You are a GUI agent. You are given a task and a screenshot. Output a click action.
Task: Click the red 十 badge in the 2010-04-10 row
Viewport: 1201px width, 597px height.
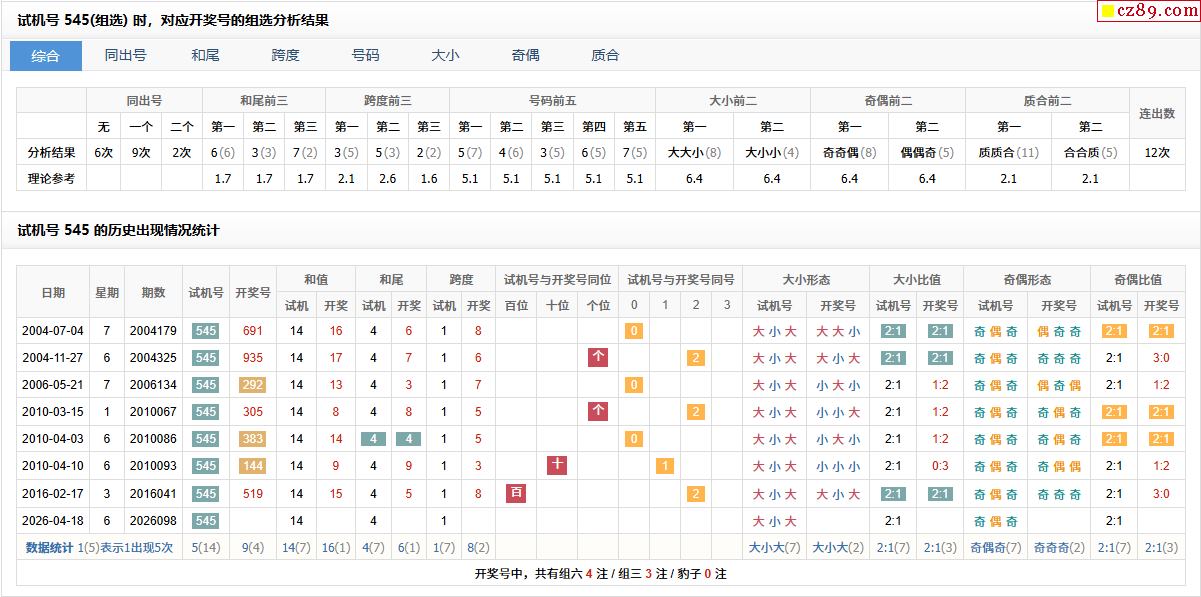pyautogui.click(x=557, y=465)
